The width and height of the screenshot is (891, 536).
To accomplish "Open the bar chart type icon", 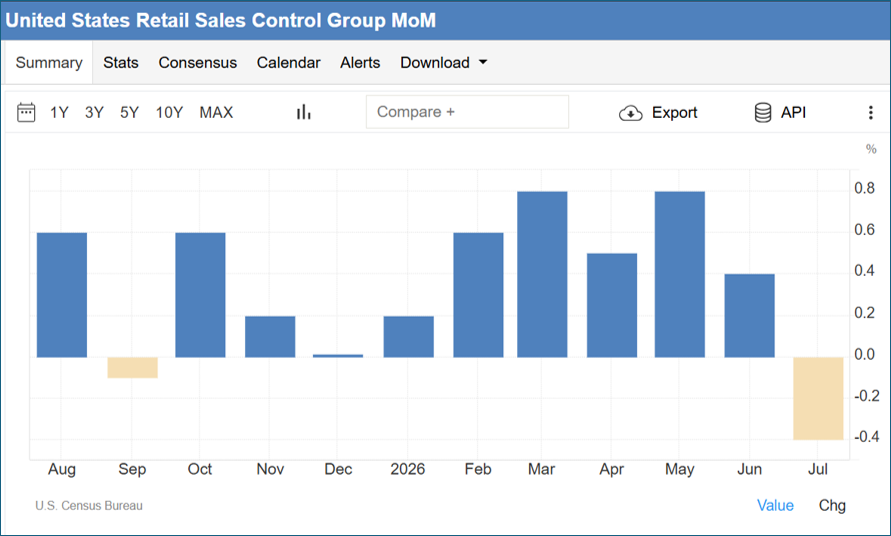I will point(303,112).
